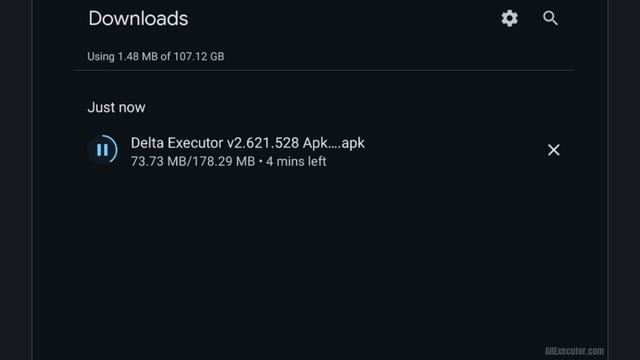
Task: Click the circular progress ring around pause
Action: 103,150
